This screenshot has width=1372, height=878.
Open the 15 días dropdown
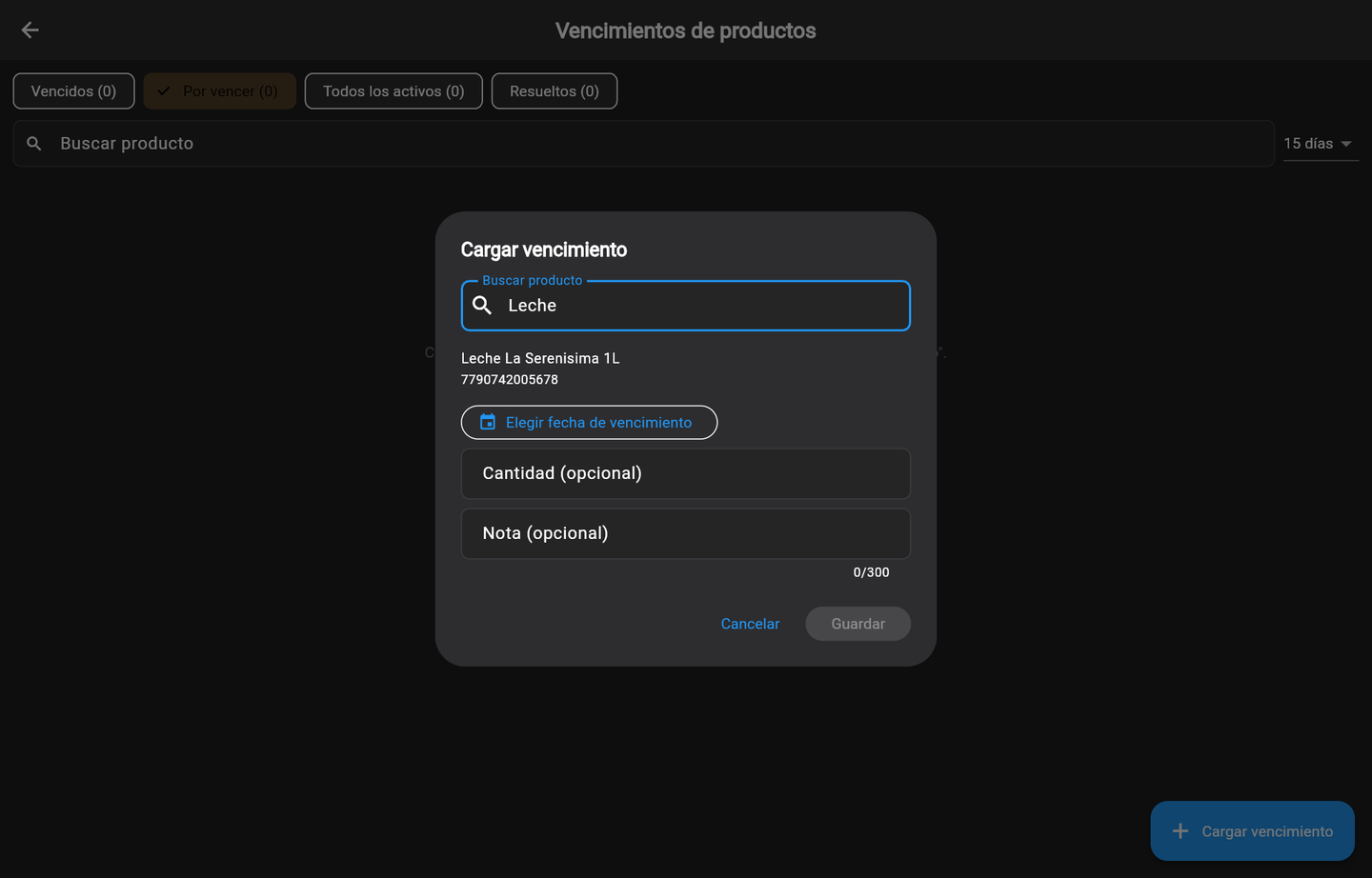pos(1321,144)
